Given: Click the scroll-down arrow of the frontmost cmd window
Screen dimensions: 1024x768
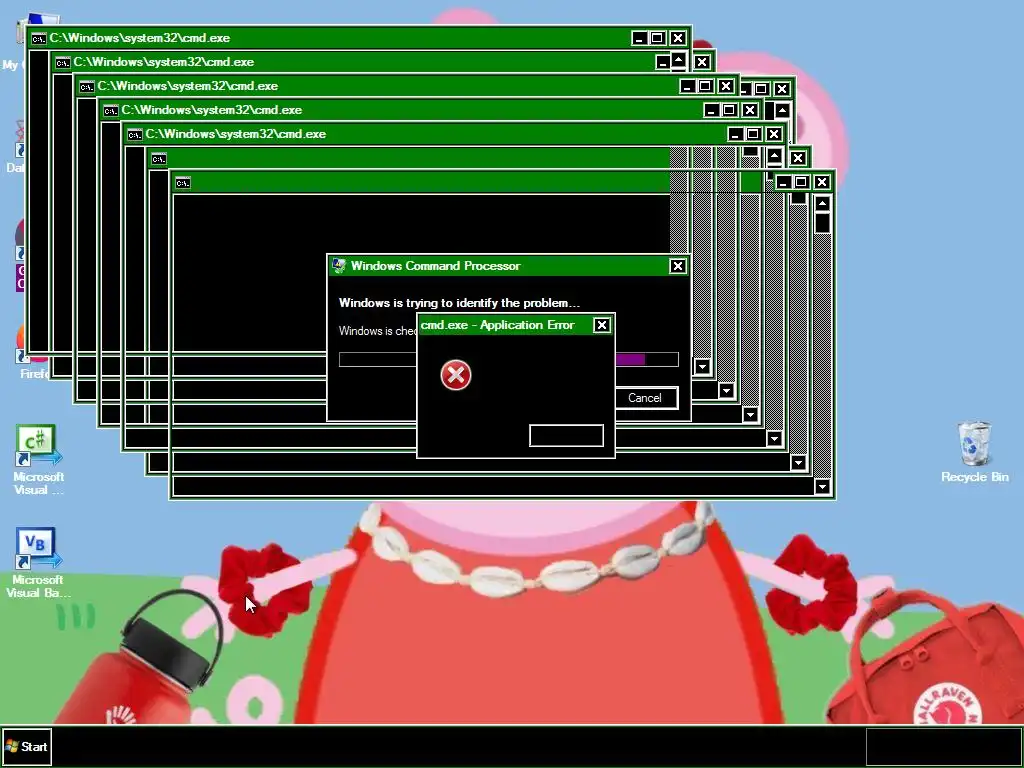Looking at the screenshot, I should tap(822, 487).
